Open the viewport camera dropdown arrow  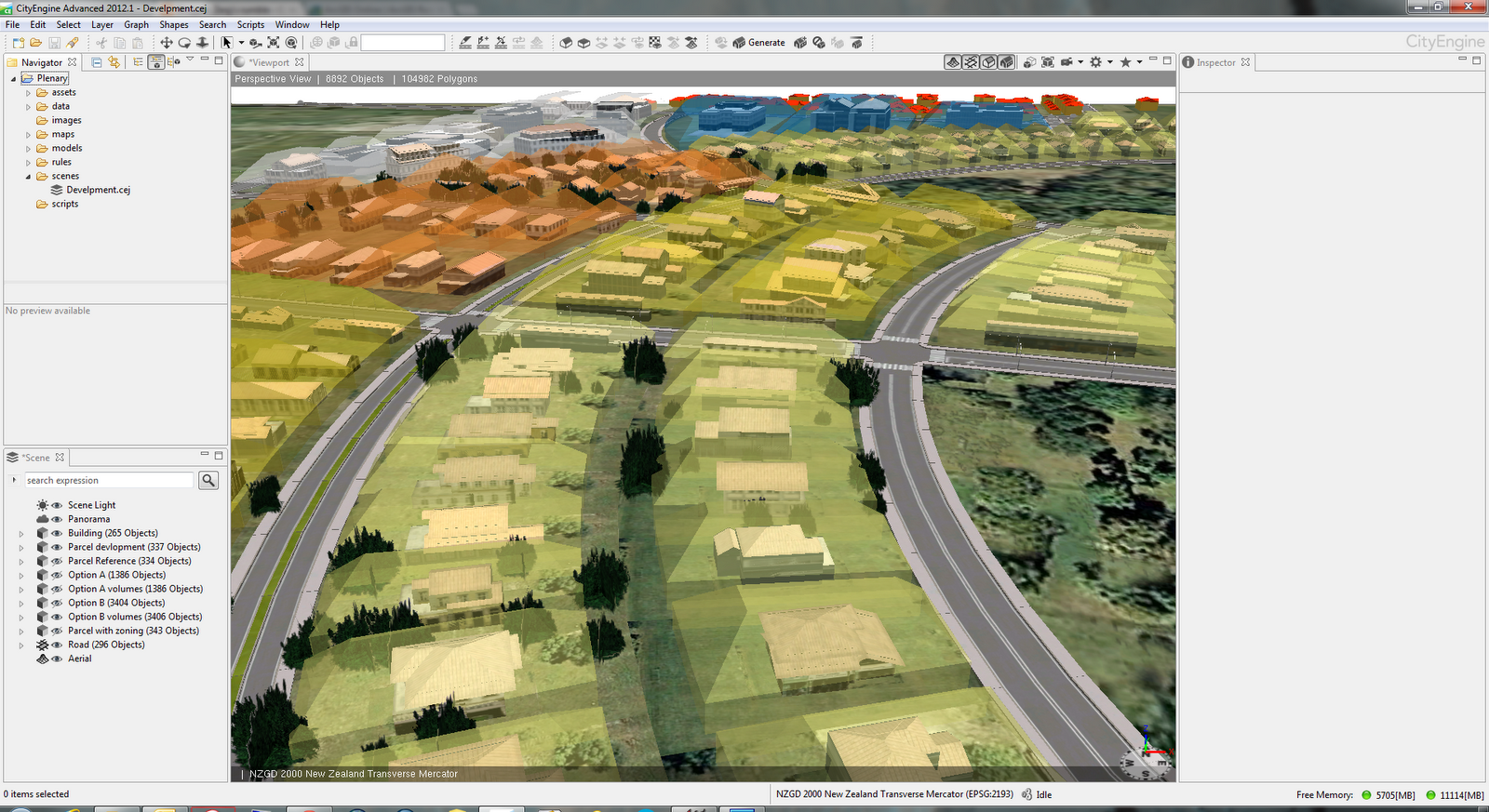(1080, 62)
